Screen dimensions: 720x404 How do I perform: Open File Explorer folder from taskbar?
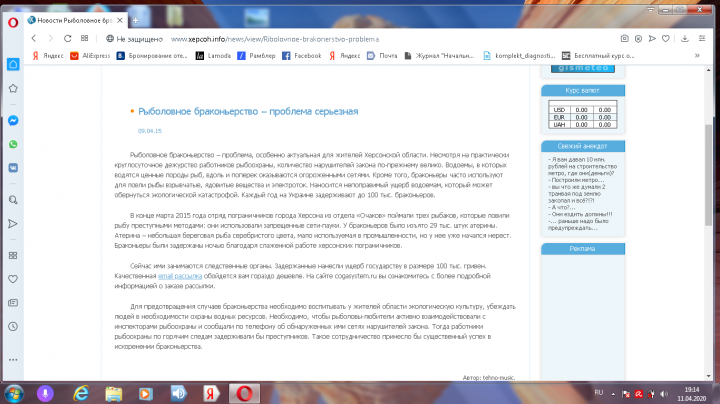click(x=113, y=393)
